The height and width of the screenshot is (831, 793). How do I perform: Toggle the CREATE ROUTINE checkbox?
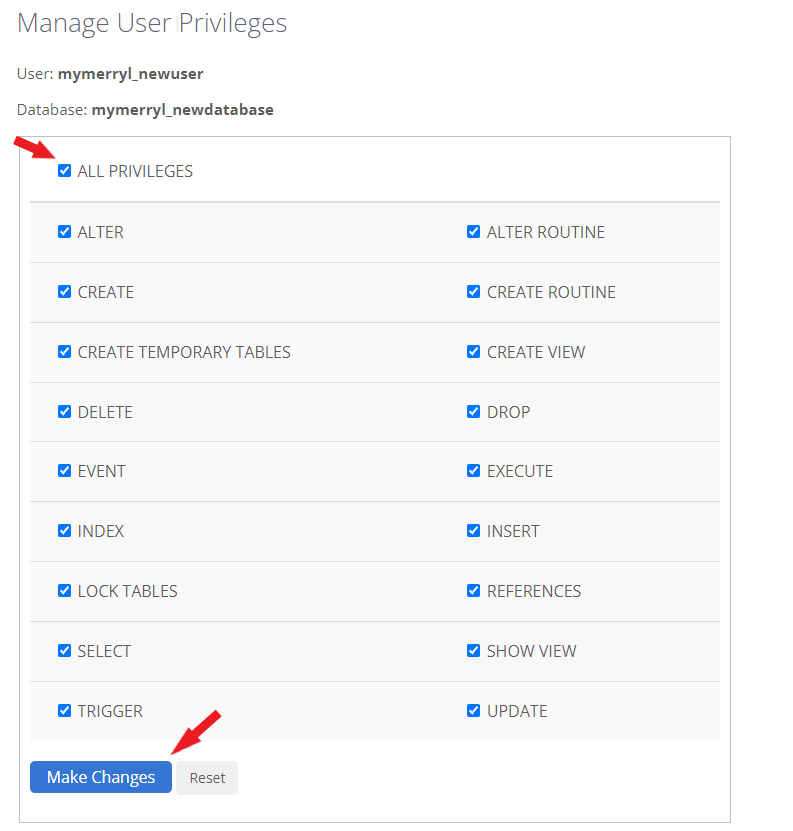coord(473,291)
